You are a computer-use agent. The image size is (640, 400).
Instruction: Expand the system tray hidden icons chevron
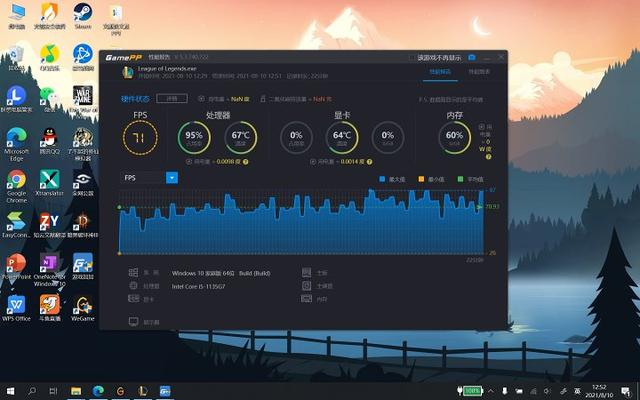491,391
